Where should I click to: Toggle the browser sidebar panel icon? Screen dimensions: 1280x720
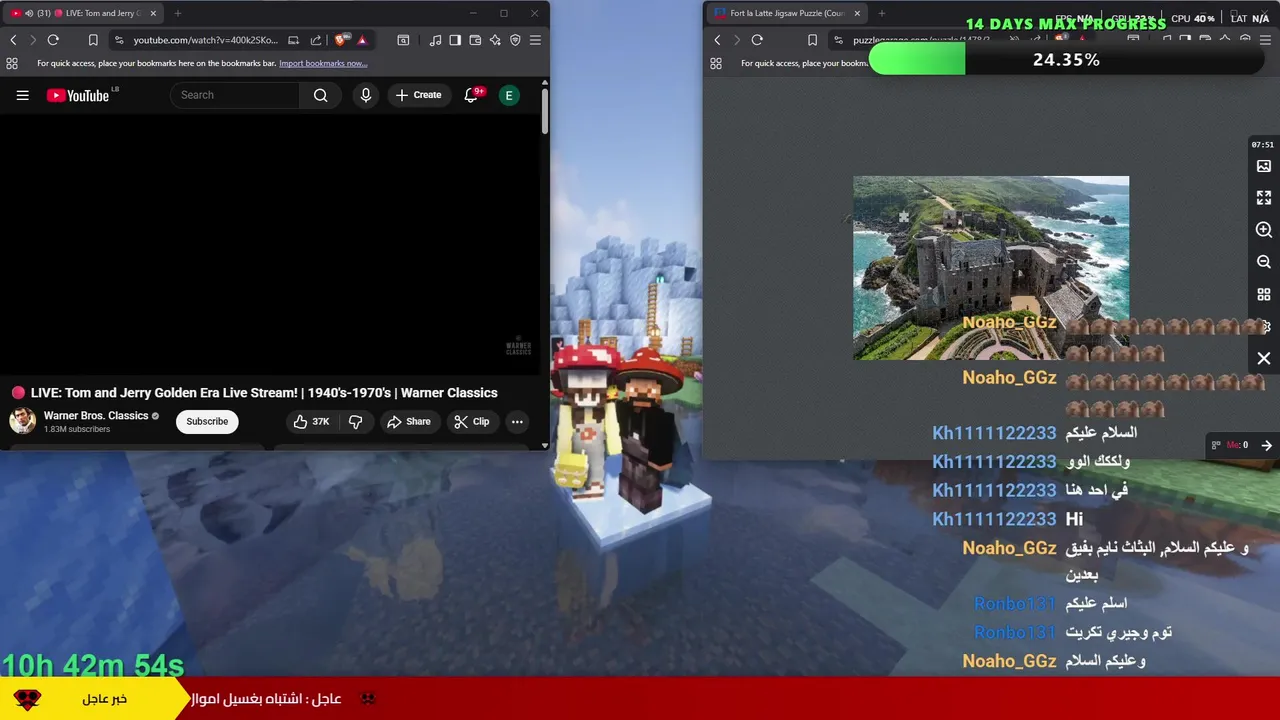point(455,40)
